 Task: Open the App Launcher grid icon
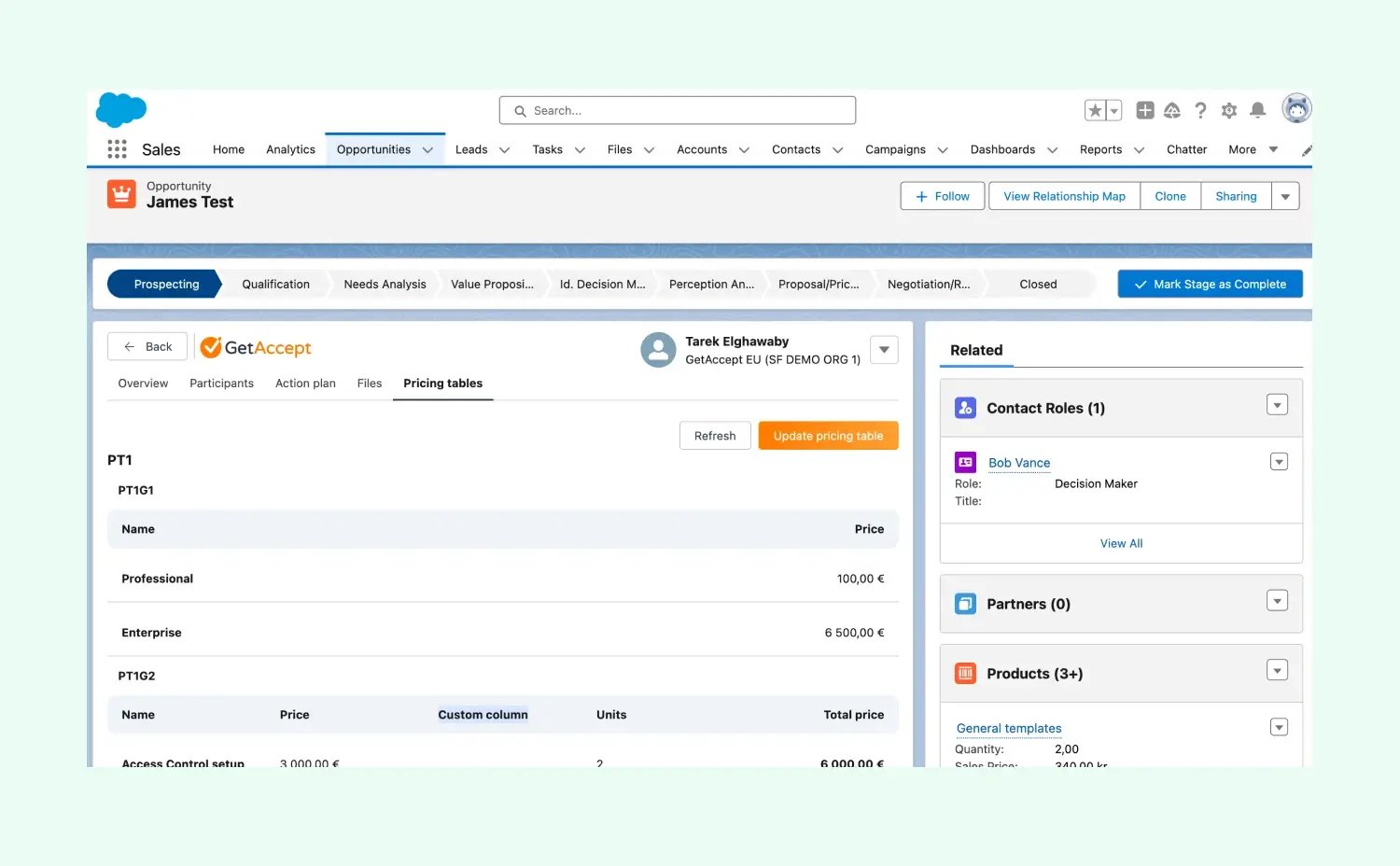(117, 149)
